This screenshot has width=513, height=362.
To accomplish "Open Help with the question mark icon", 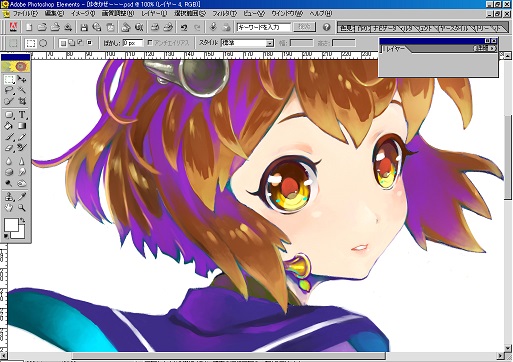I will tap(327, 27).
